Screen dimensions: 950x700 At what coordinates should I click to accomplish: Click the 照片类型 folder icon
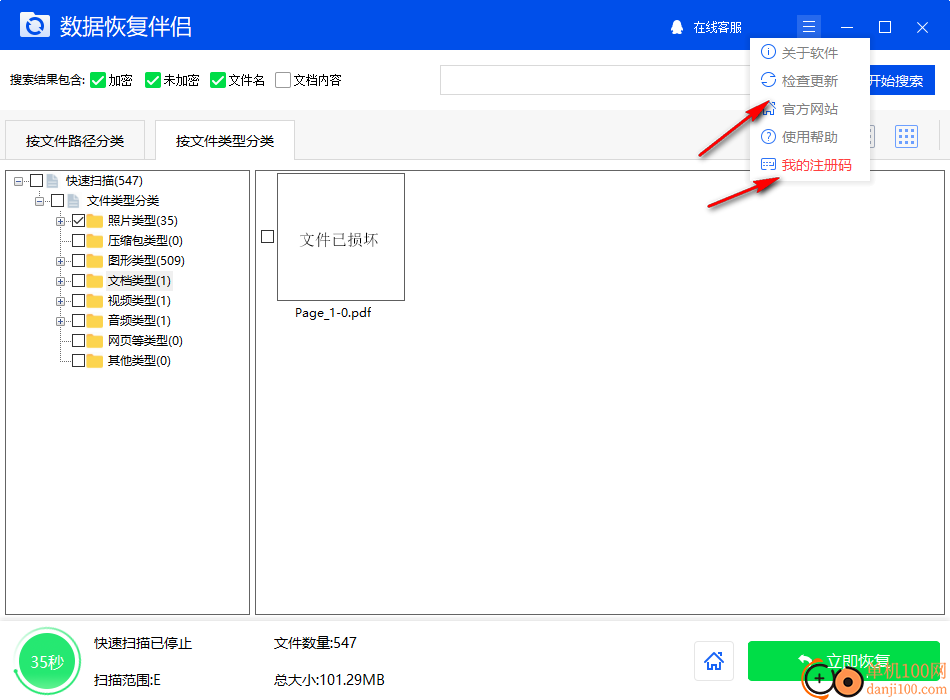[95, 220]
